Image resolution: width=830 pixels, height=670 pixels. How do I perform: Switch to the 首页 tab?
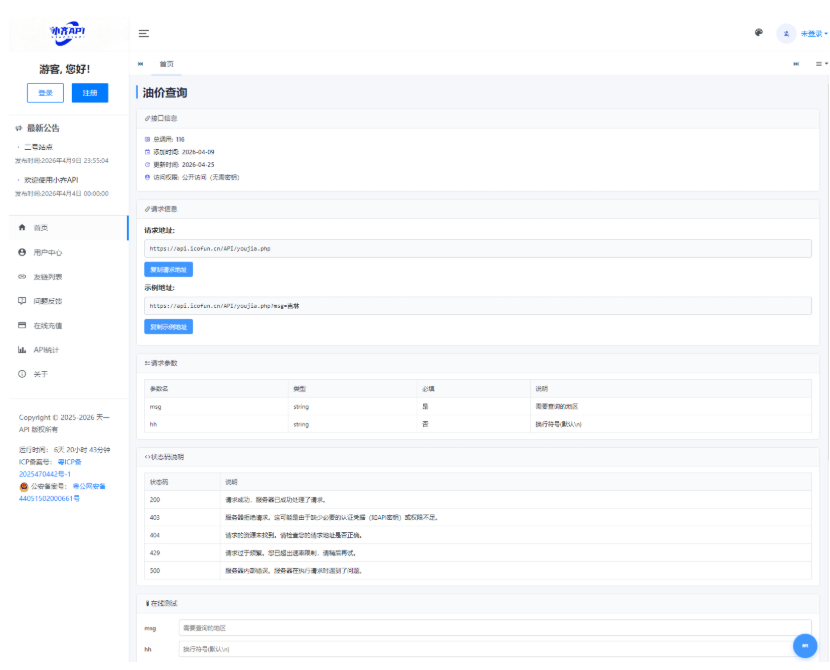(x=166, y=65)
